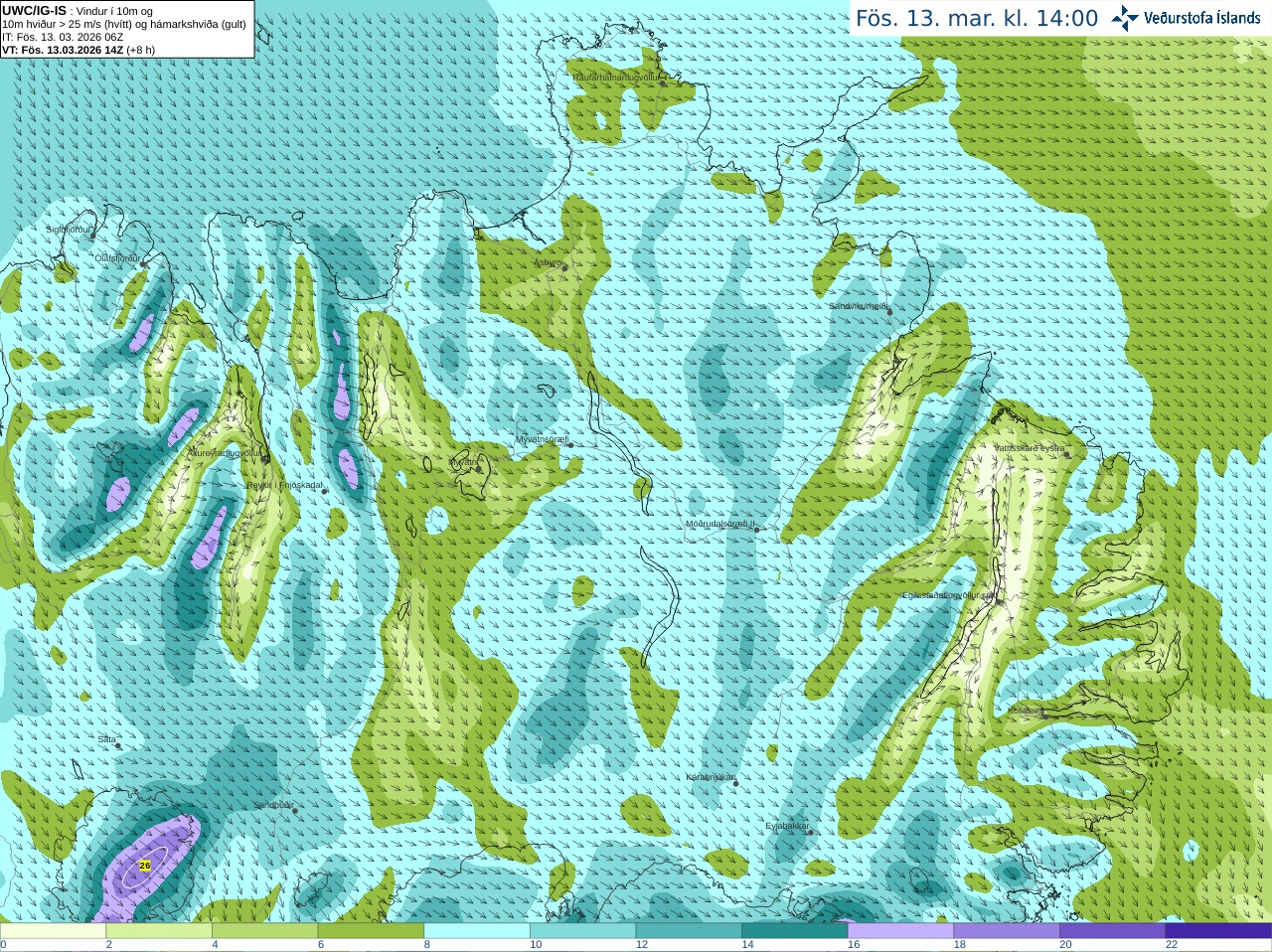The width and height of the screenshot is (1272, 952).
Task: Click the 'UWC/IG-IS' model title text
Action: point(34,10)
